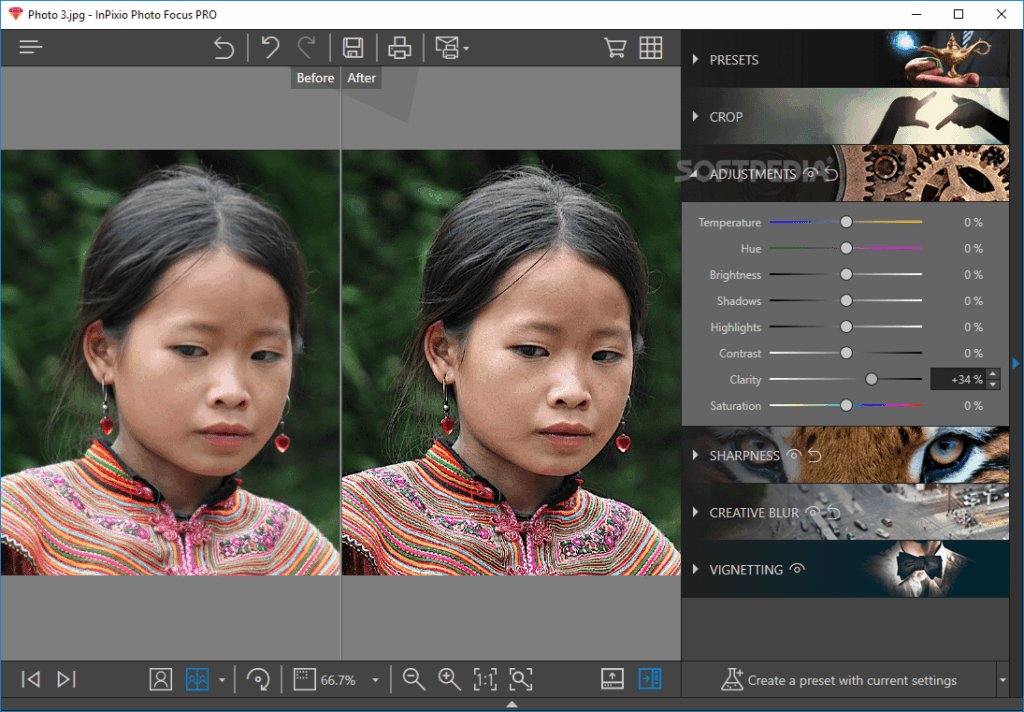Image resolution: width=1024 pixels, height=712 pixels.
Task: Click the After label tab
Action: coord(361,78)
